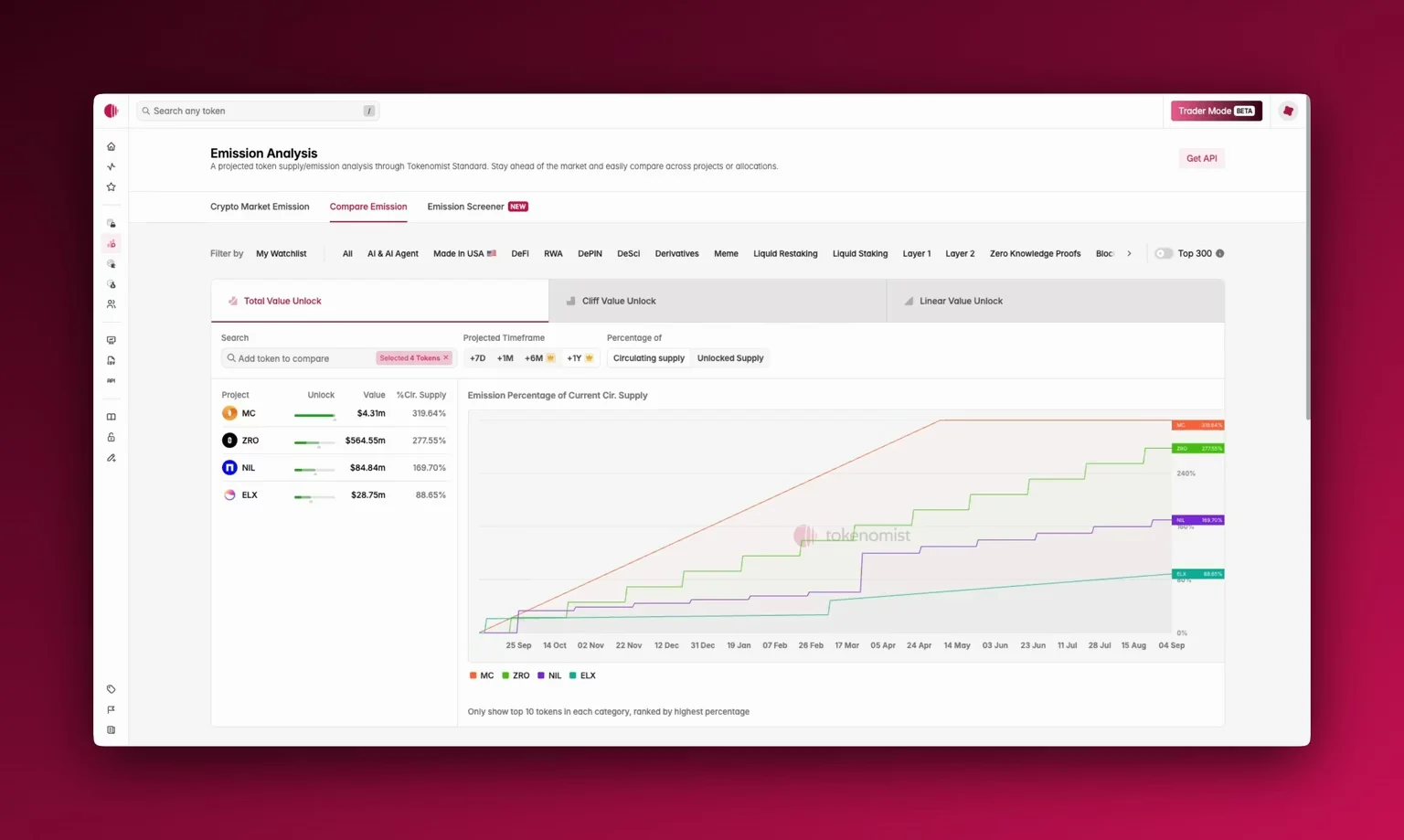This screenshot has width=1404, height=840.
Task: Click the ELX token logo
Action: 229,495
